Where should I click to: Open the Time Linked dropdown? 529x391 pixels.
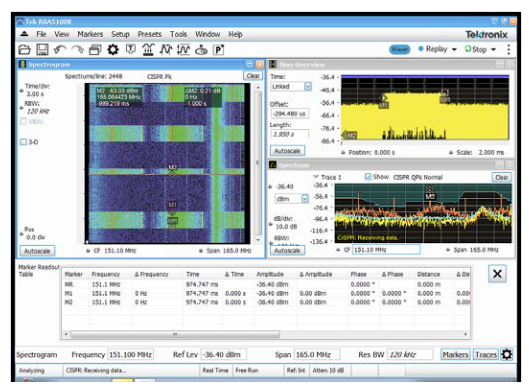coord(307,86)
